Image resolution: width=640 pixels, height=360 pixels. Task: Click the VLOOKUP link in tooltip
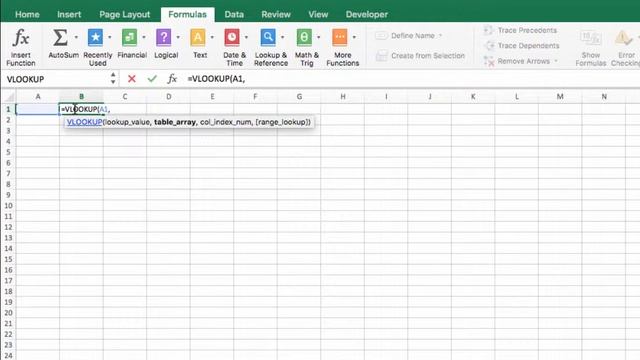click(x=84, y=122)
